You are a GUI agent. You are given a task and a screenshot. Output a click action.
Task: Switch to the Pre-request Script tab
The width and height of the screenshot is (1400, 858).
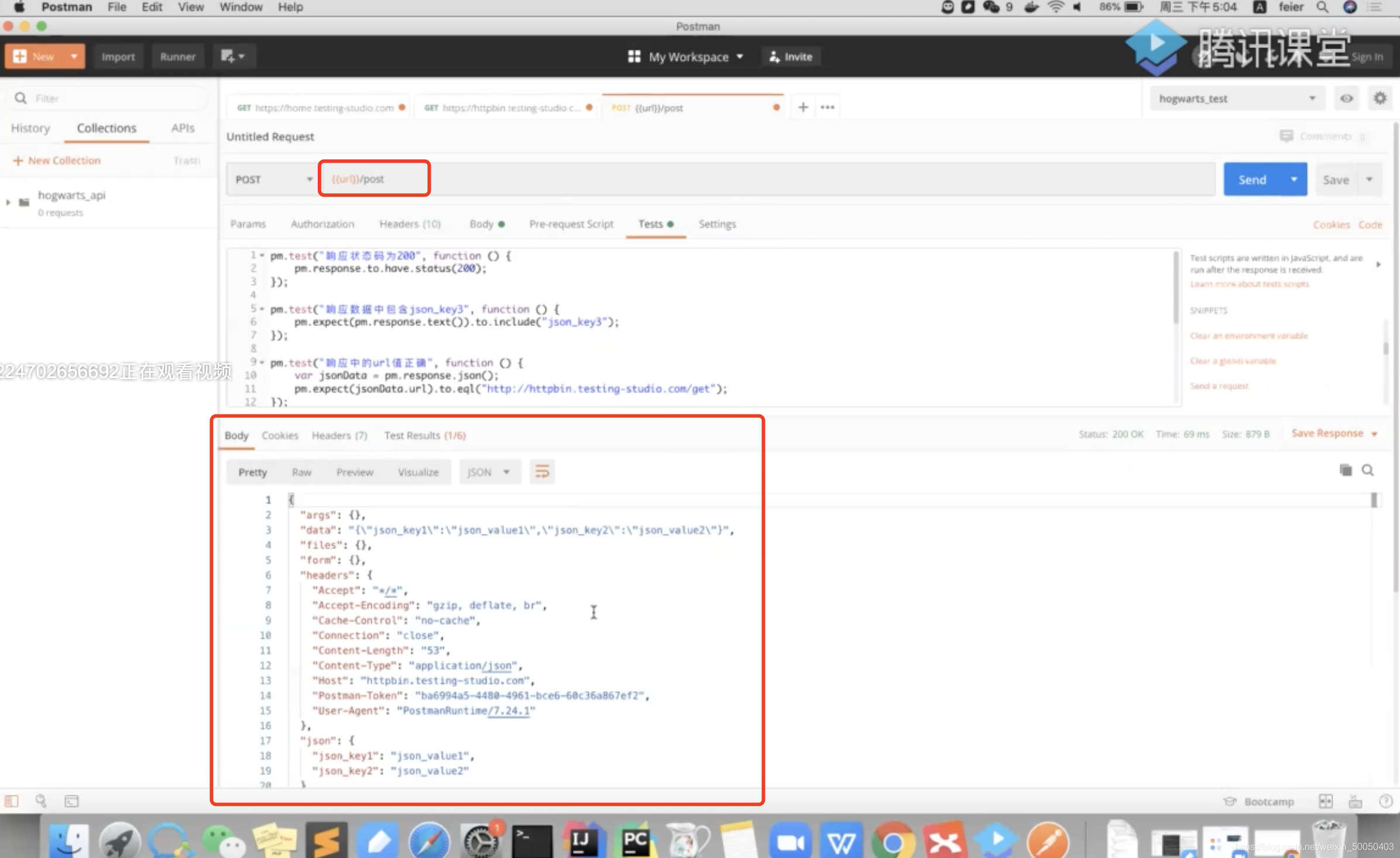571,224
